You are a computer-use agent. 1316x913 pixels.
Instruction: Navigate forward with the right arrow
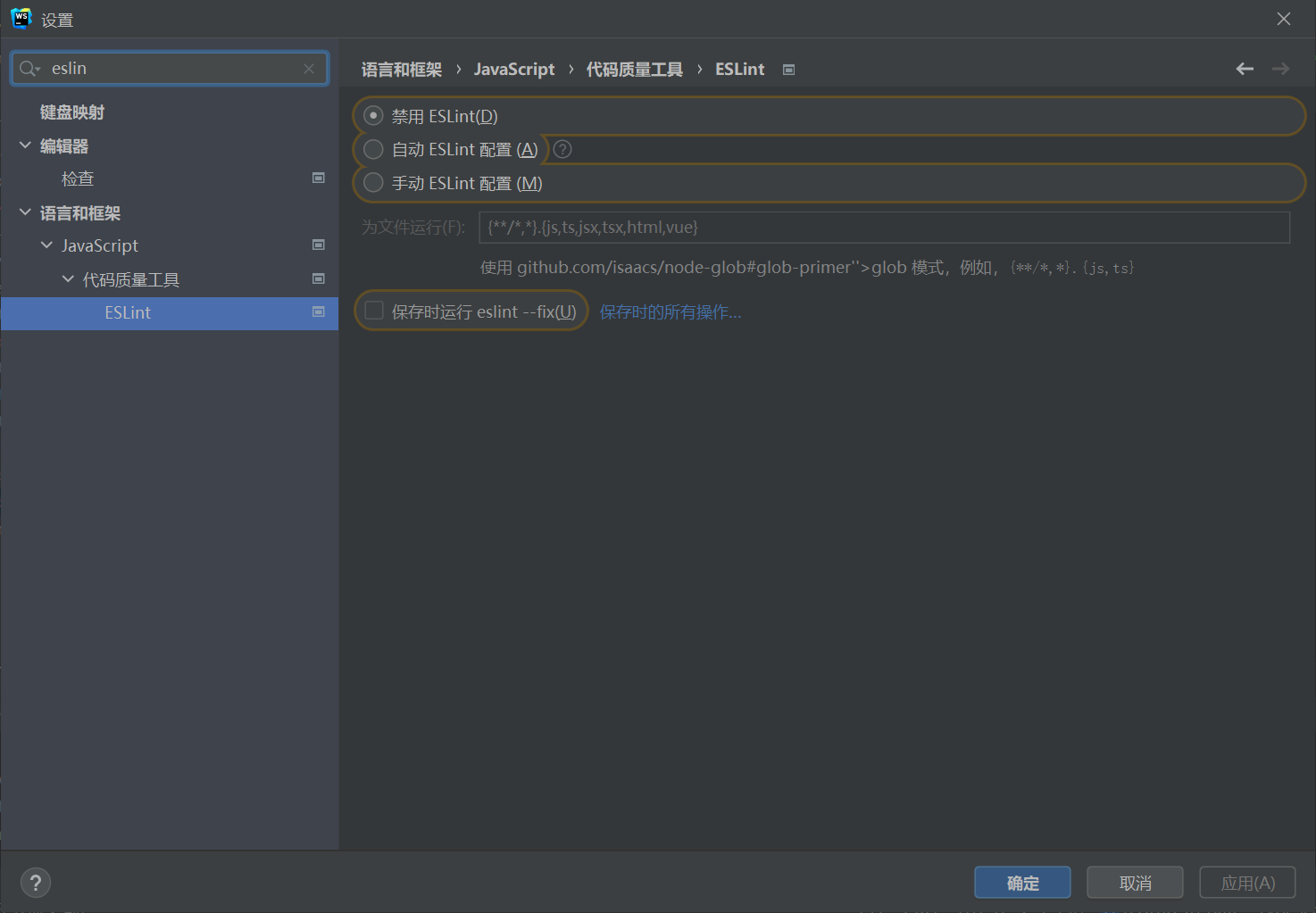point(1280,69)
